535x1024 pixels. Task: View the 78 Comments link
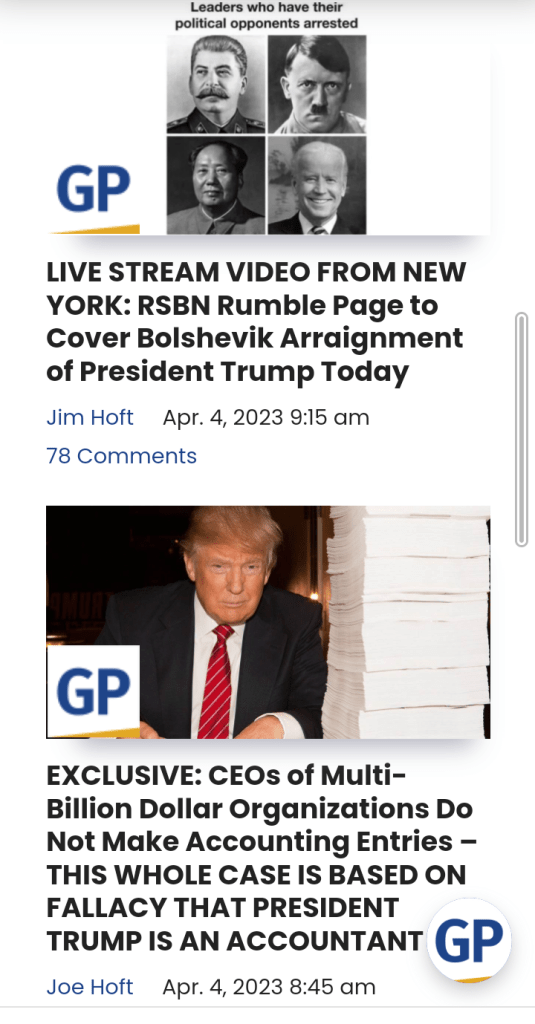click(x=122, y=455)
